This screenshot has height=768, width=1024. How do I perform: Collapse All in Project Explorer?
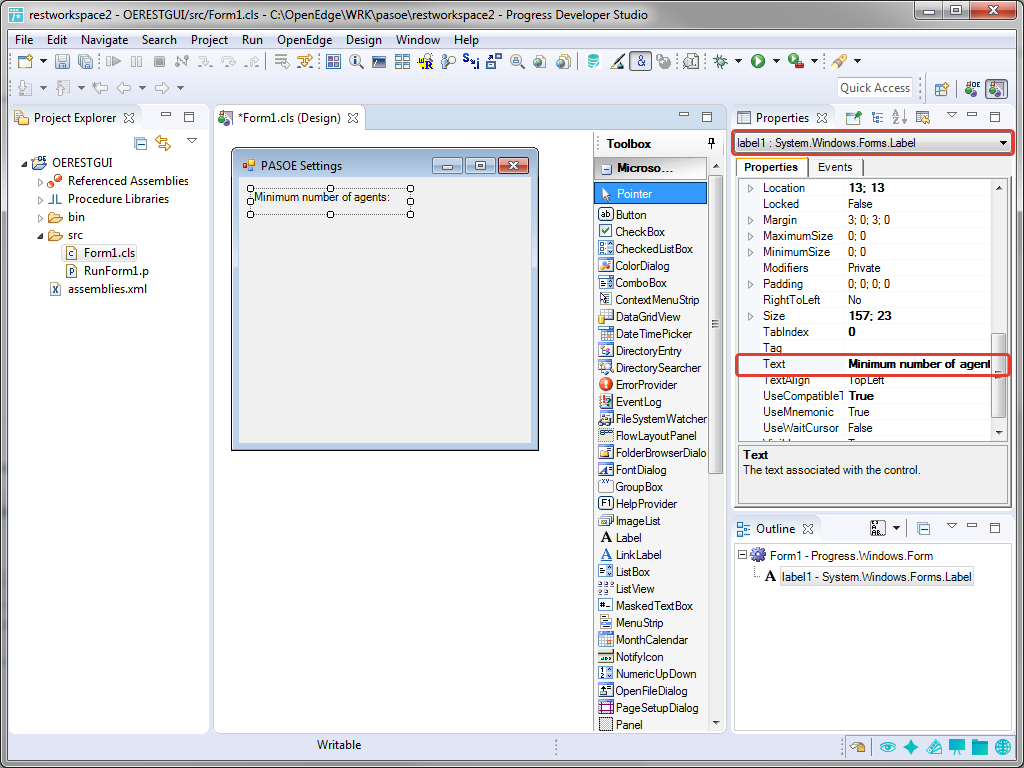point(140,143)
